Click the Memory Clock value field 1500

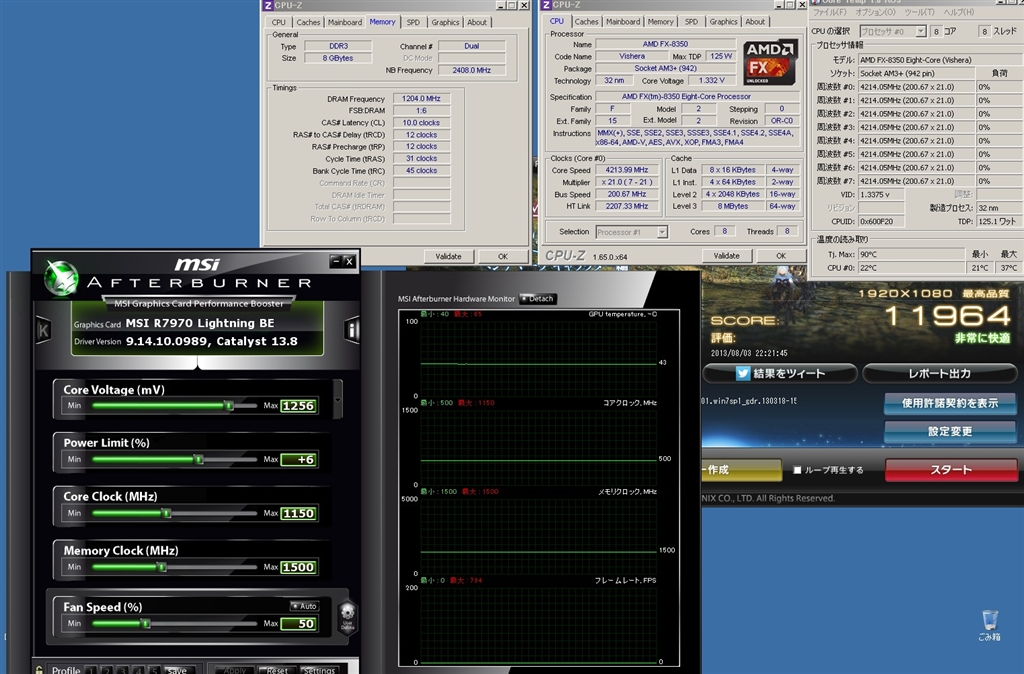[298, 567]
